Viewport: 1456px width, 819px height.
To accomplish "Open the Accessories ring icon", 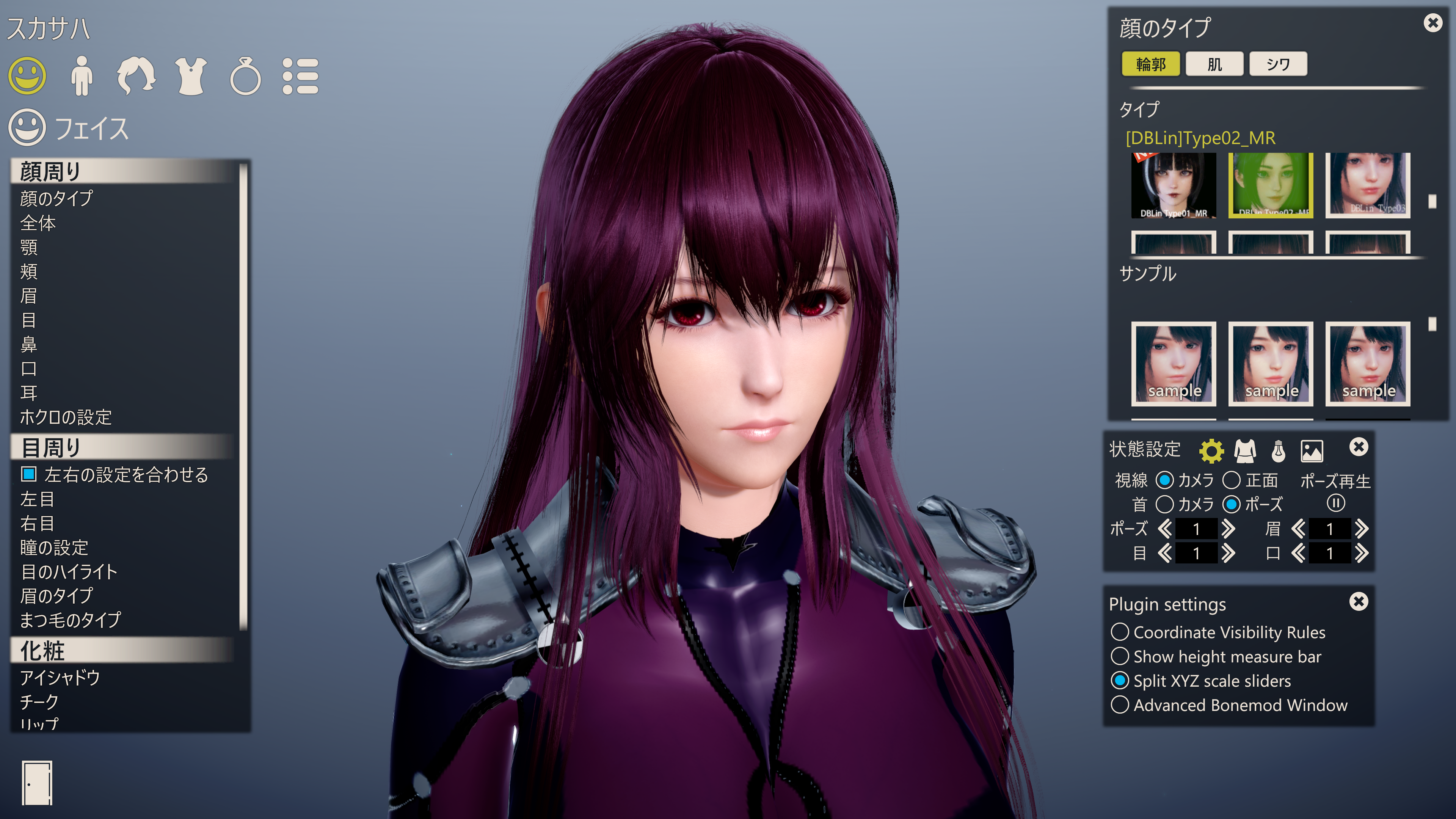I will (x=245, y=76).
